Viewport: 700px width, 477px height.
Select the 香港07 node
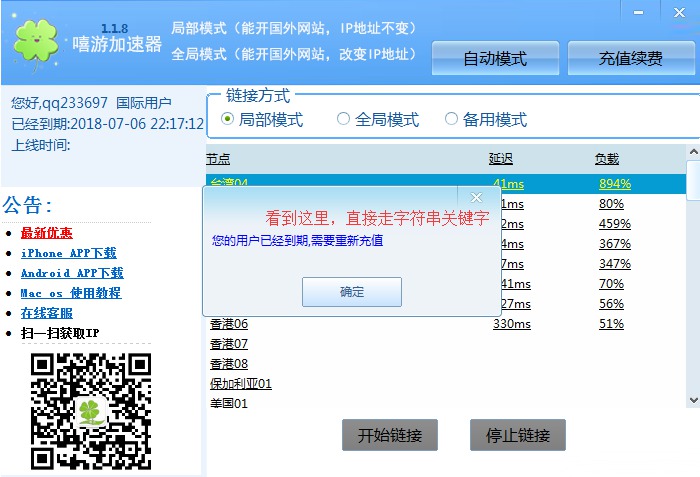coord(229,344)
